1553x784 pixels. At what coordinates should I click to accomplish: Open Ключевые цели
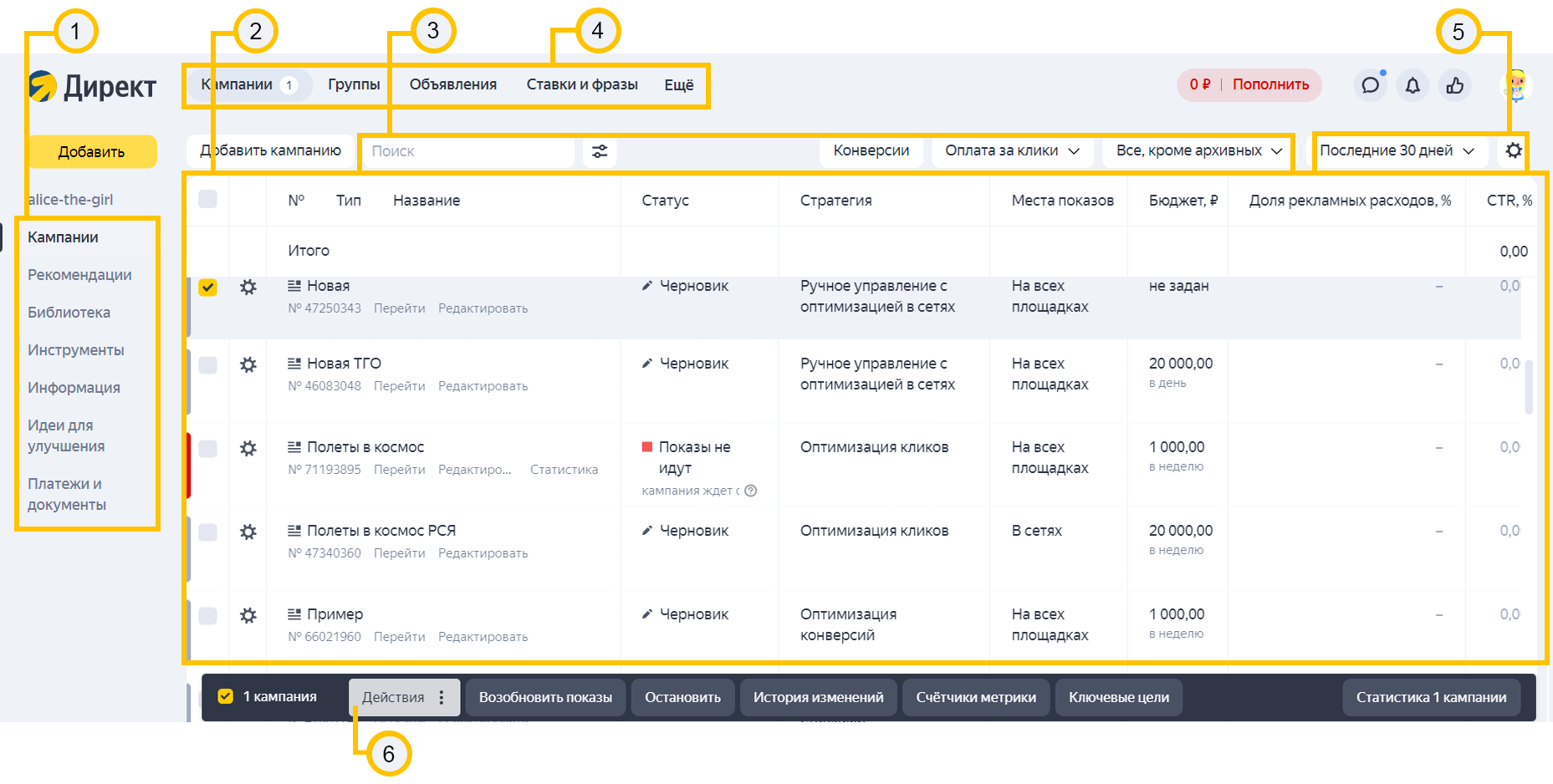point(1119,697)
